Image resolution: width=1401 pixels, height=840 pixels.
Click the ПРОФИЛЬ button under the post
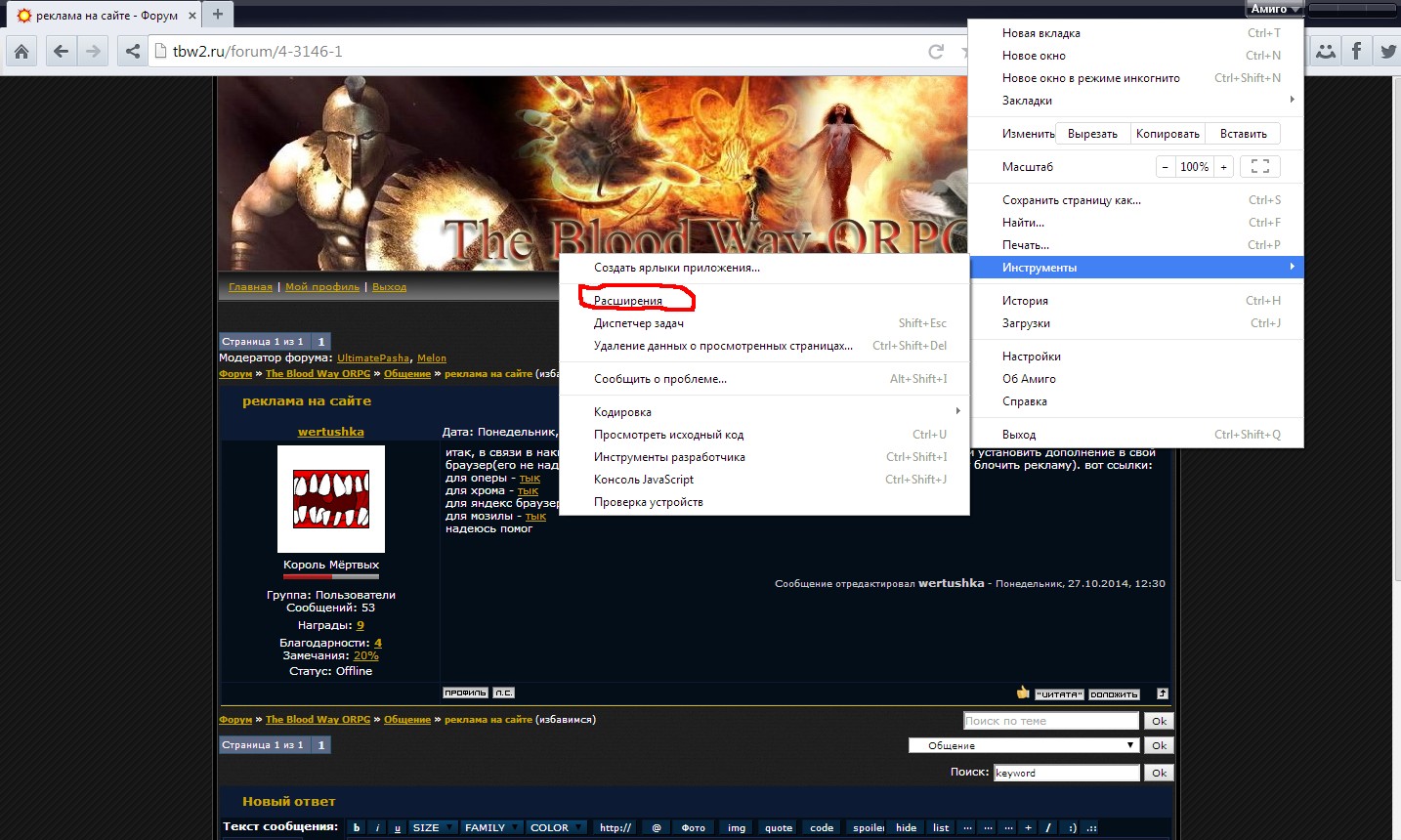click(x=465, y=693)
